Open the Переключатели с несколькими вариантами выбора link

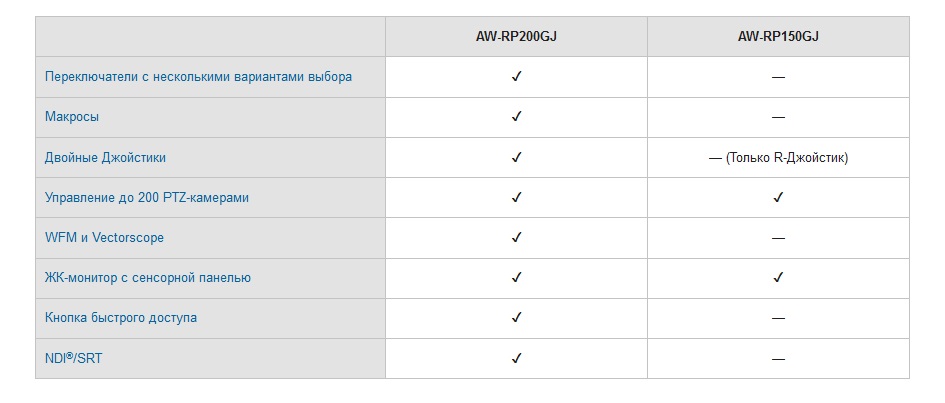198,77
